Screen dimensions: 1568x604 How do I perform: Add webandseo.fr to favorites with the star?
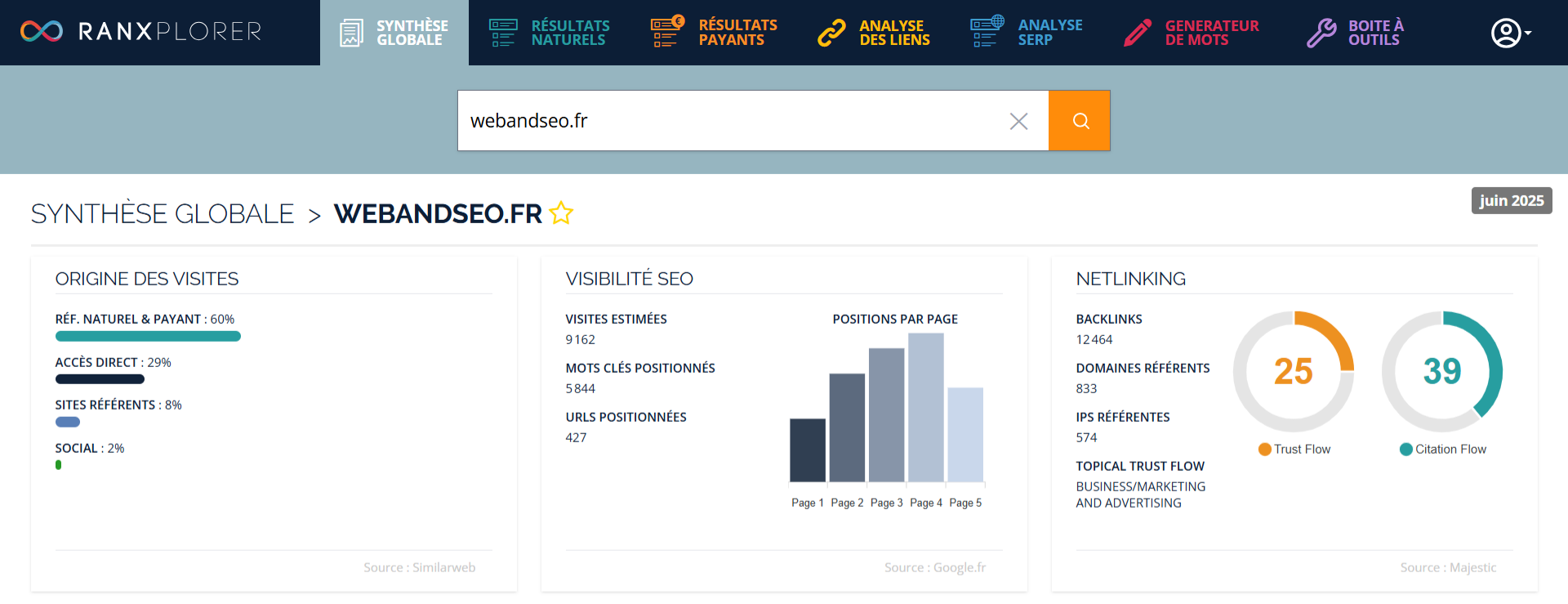click(561, 213)
